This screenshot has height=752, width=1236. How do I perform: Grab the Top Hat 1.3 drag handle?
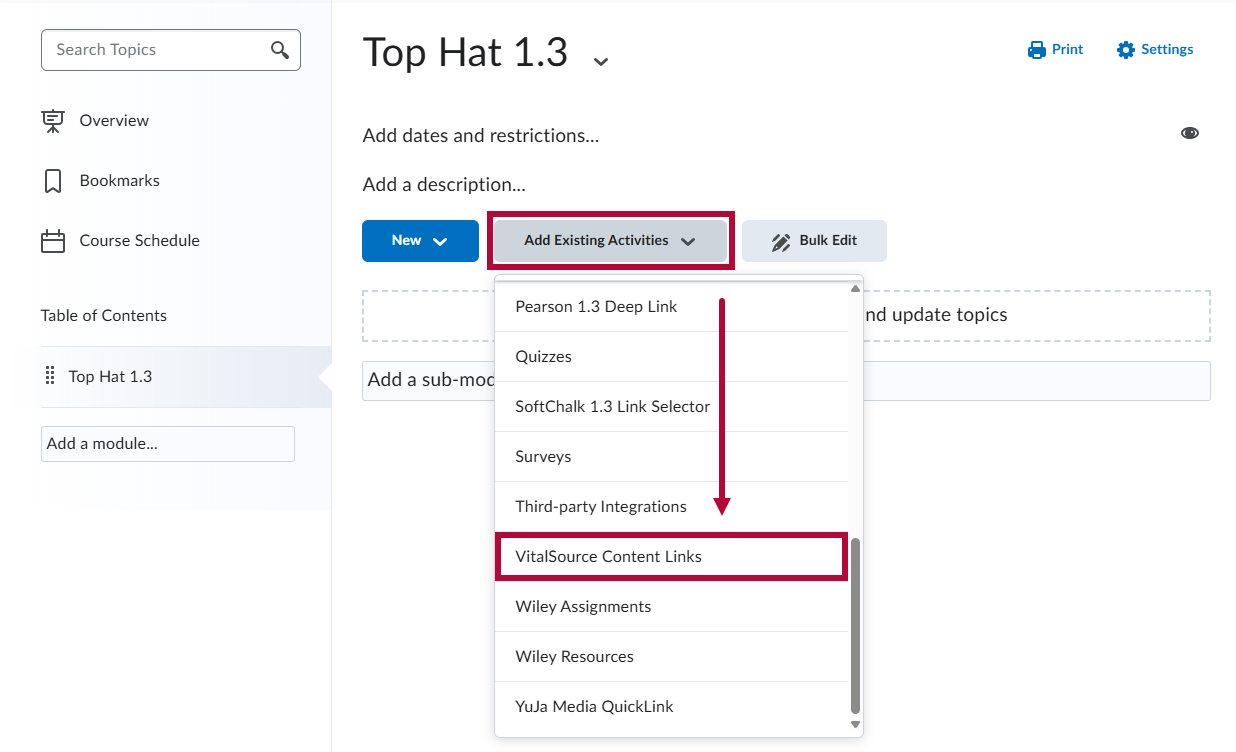(x=50, y=376)
